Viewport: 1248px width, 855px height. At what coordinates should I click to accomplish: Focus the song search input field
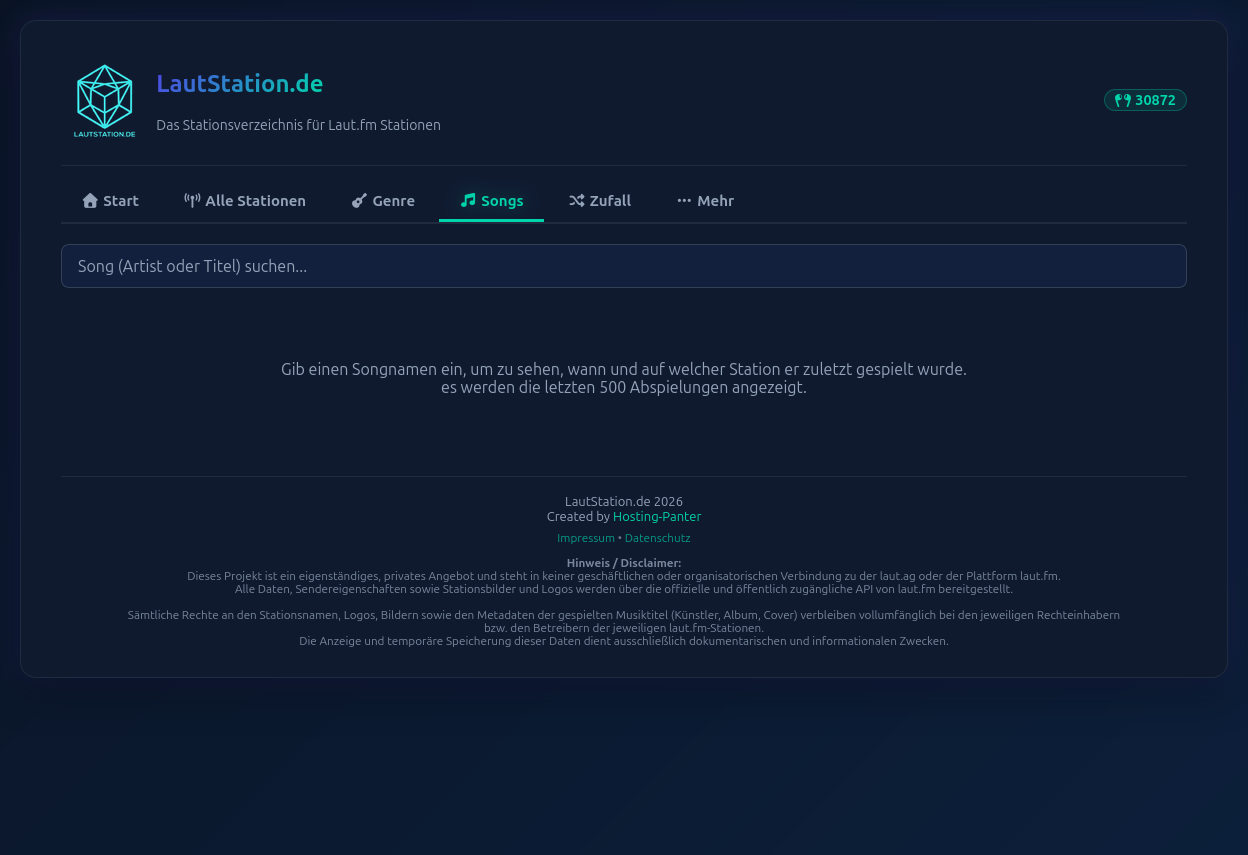[x=624, y=266]
